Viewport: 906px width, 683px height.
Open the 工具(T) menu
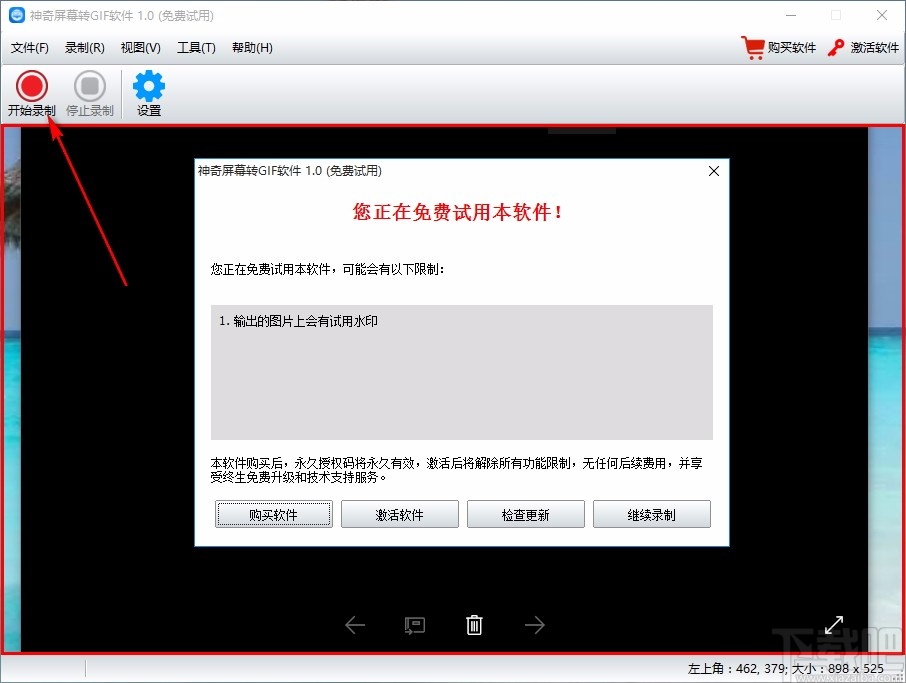(x=196, y=47)
